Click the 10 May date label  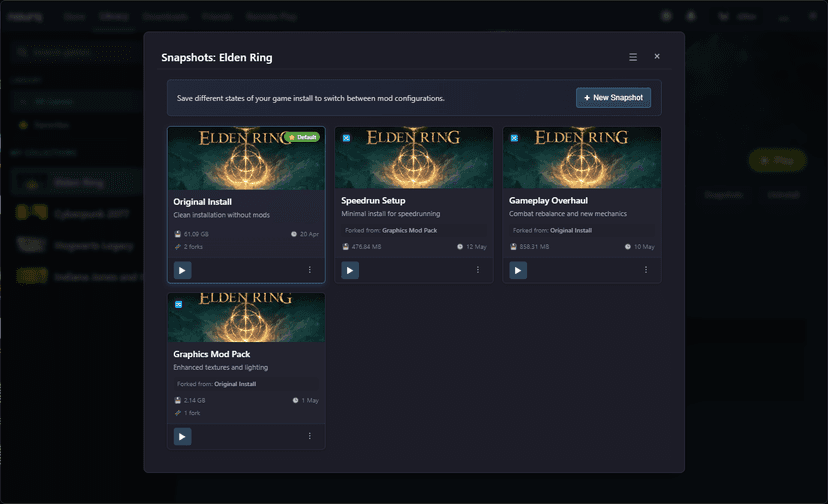point(644,247)
